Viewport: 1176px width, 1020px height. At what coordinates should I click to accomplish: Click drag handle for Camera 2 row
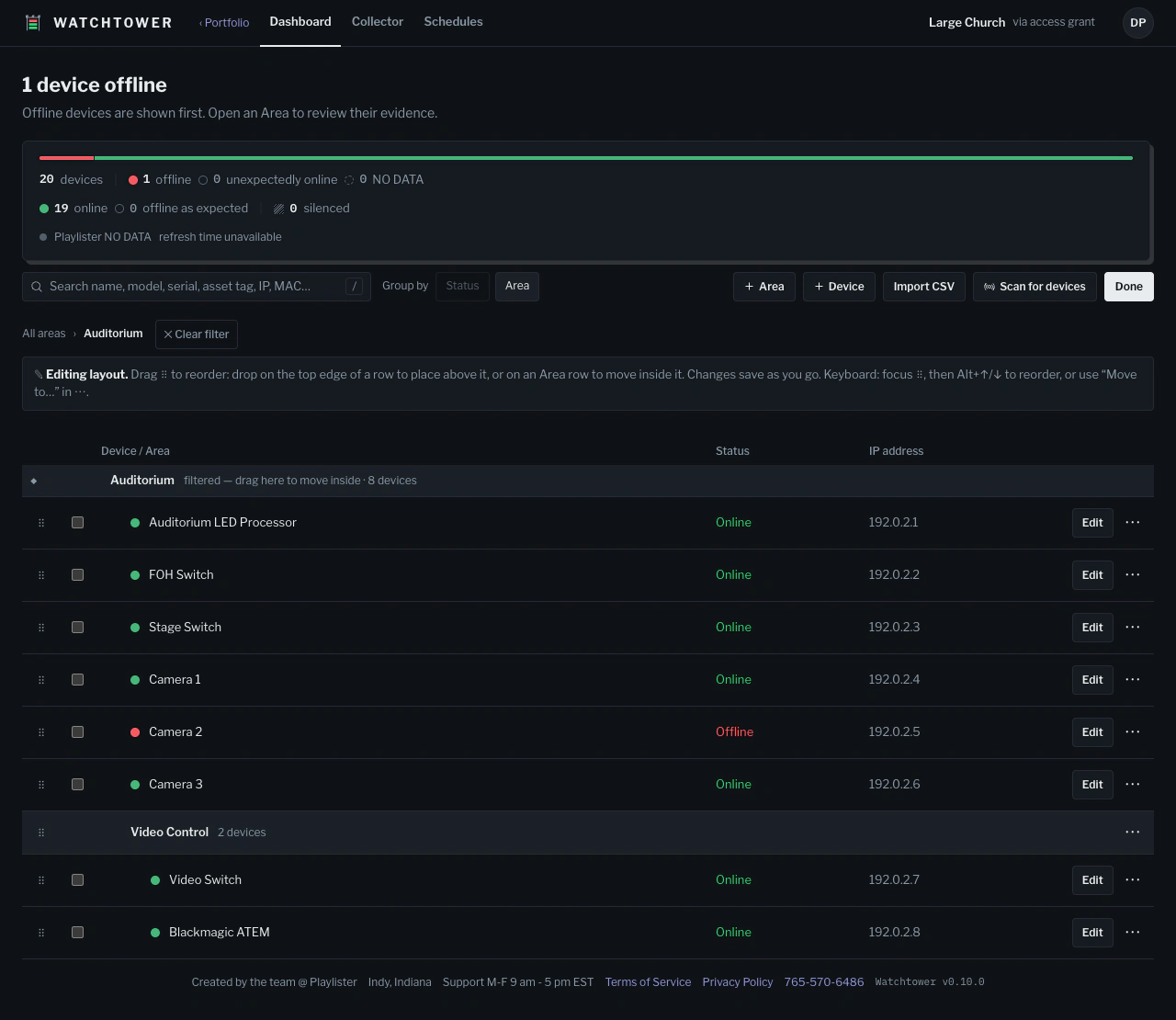click(x=41, y=732)
